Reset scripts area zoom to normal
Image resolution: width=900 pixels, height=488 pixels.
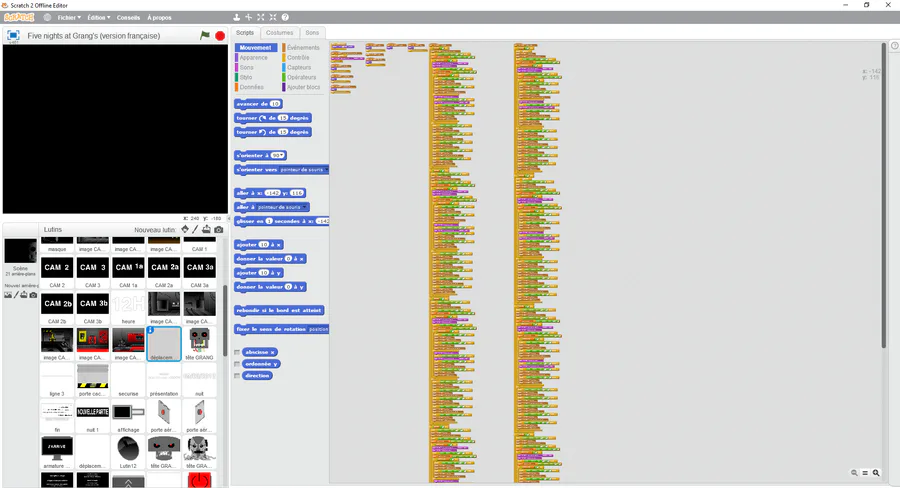pos(865,473)
